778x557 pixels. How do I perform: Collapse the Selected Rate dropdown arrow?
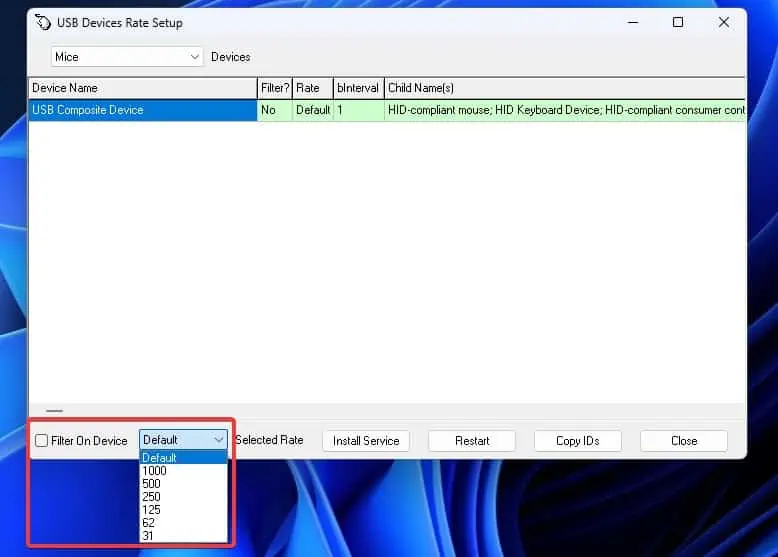pyautogui.click(x=218, y=440)
